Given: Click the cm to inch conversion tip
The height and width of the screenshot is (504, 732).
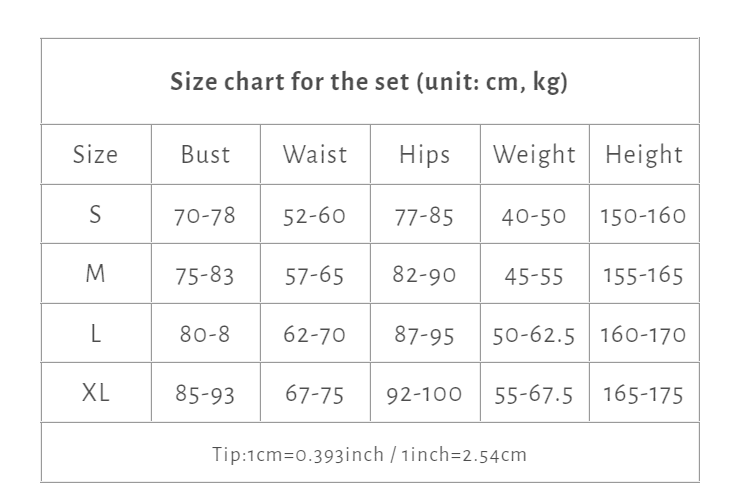Looking at the screenshot, I should [x=369, y=454].
